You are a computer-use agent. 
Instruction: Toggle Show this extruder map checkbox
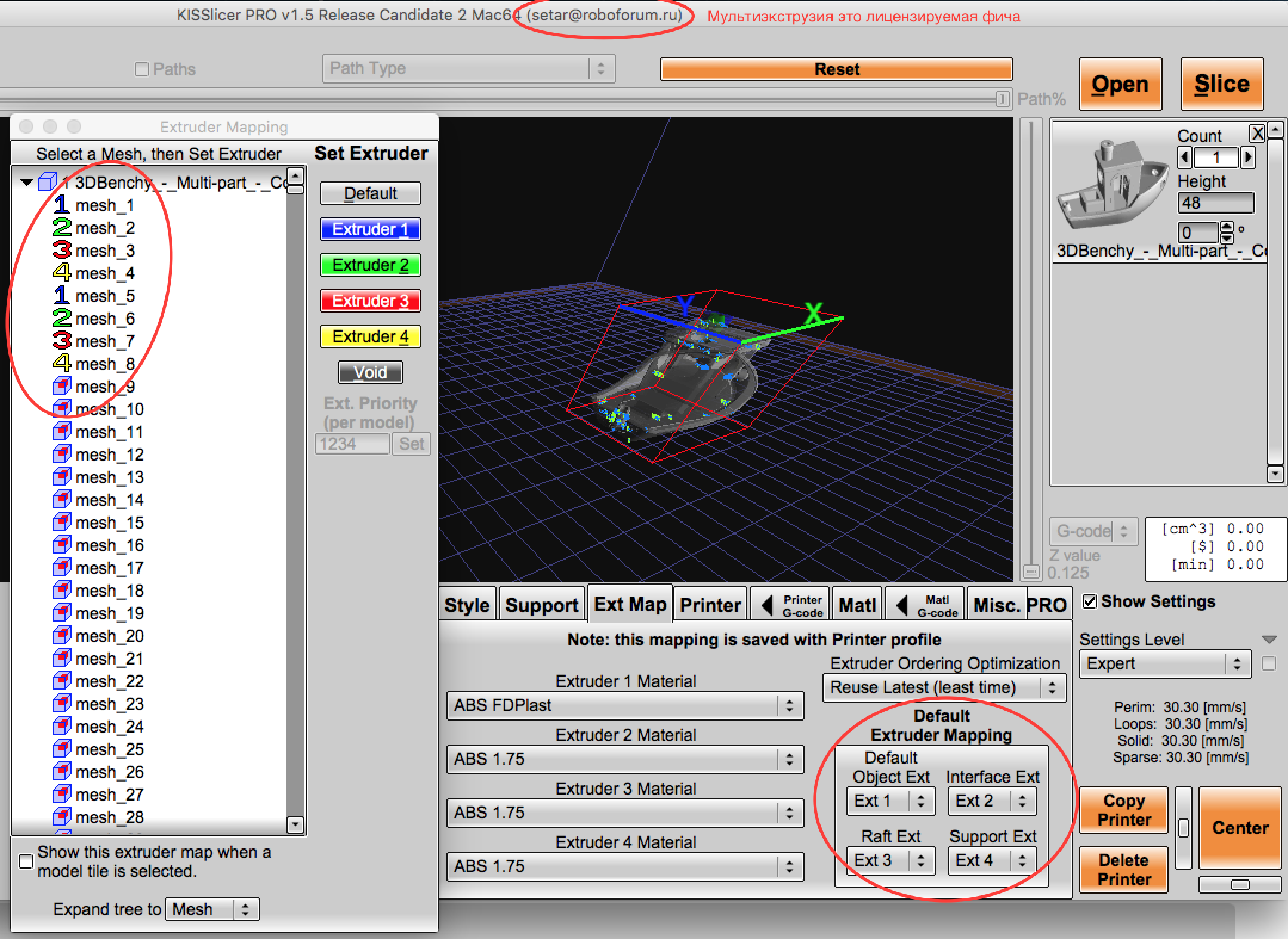click(x=26, y=861)
